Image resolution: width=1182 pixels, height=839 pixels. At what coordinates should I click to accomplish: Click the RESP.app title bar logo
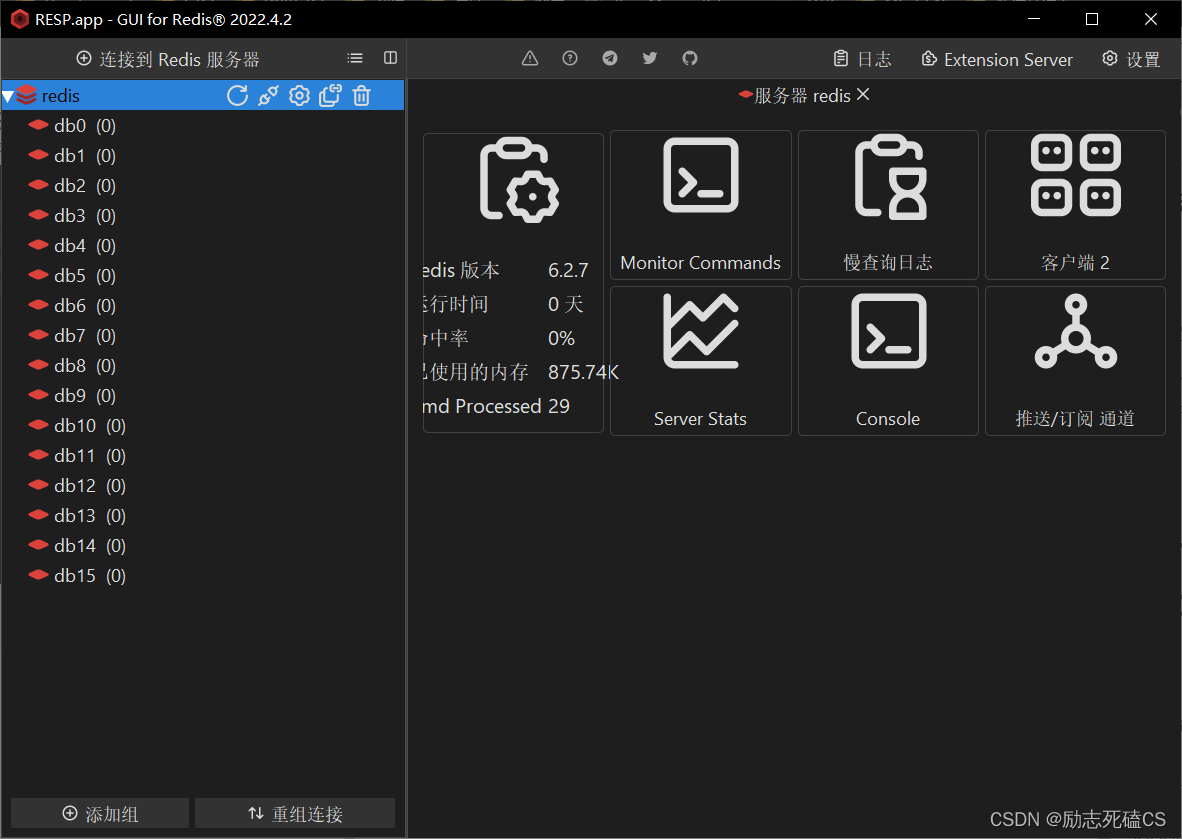click(x=20, y=19)
